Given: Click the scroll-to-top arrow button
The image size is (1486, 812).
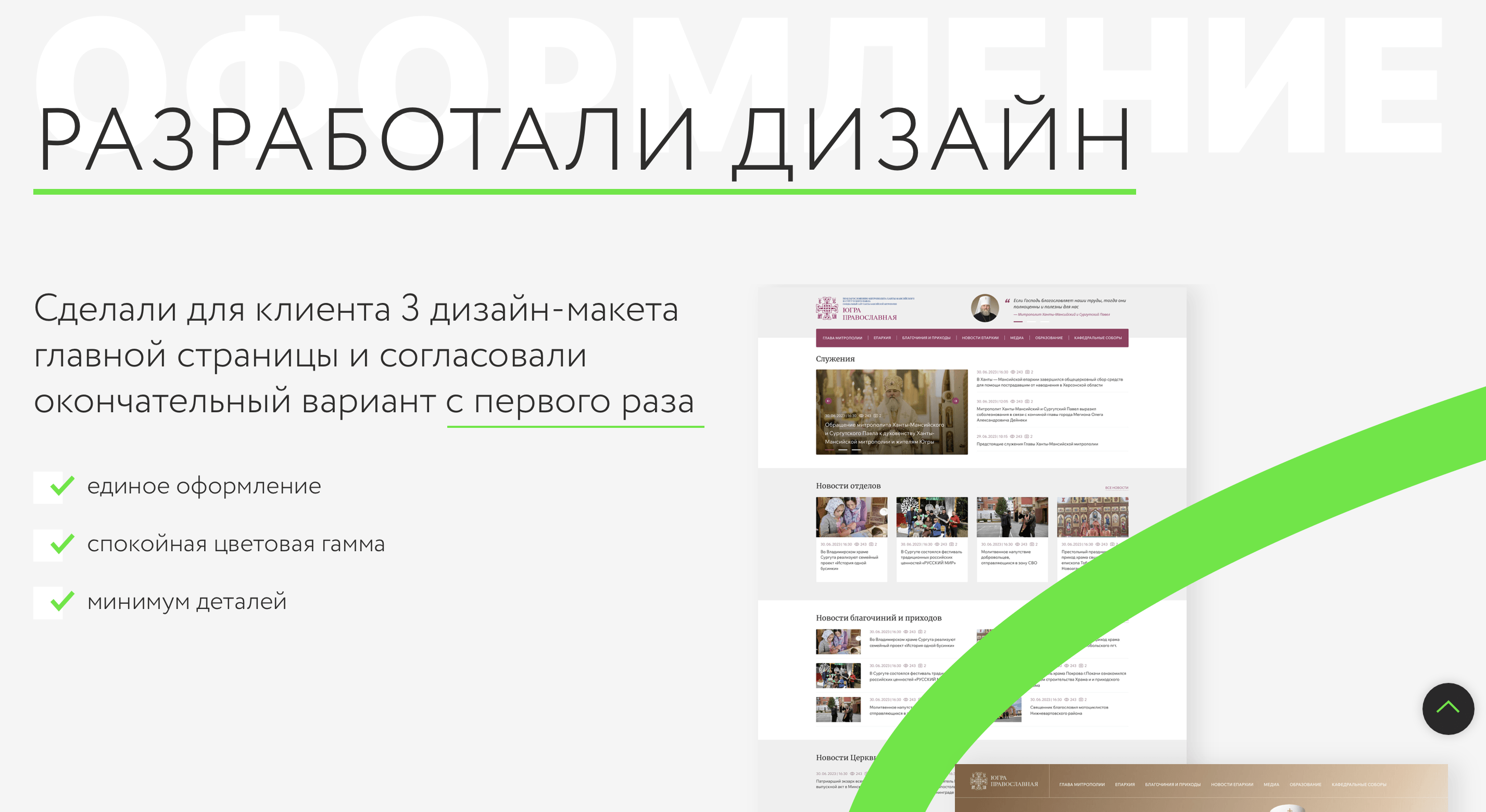Looking at the screenshot, I should 1447,708.
